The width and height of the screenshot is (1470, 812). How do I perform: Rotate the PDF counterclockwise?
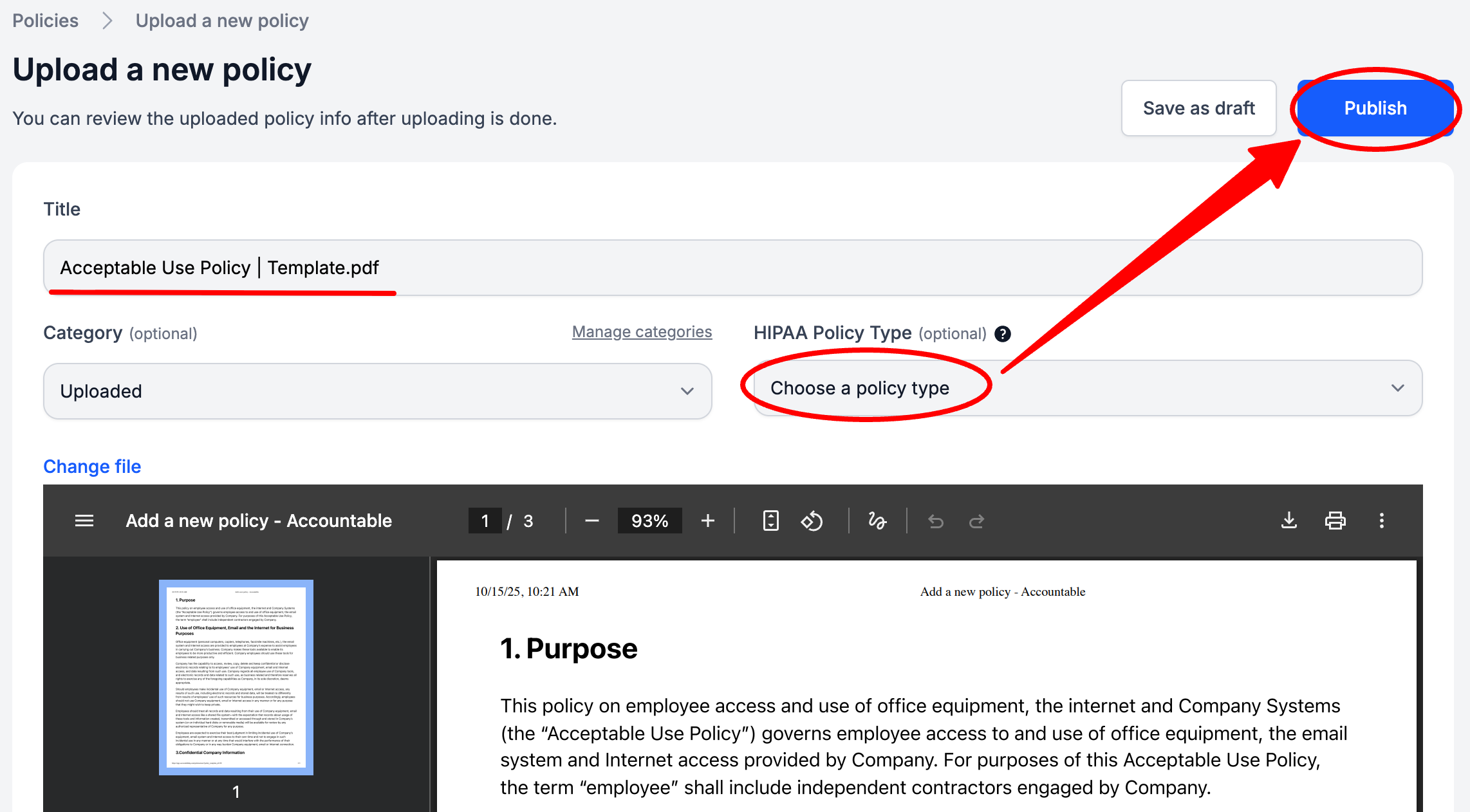[x=812, y=521]
